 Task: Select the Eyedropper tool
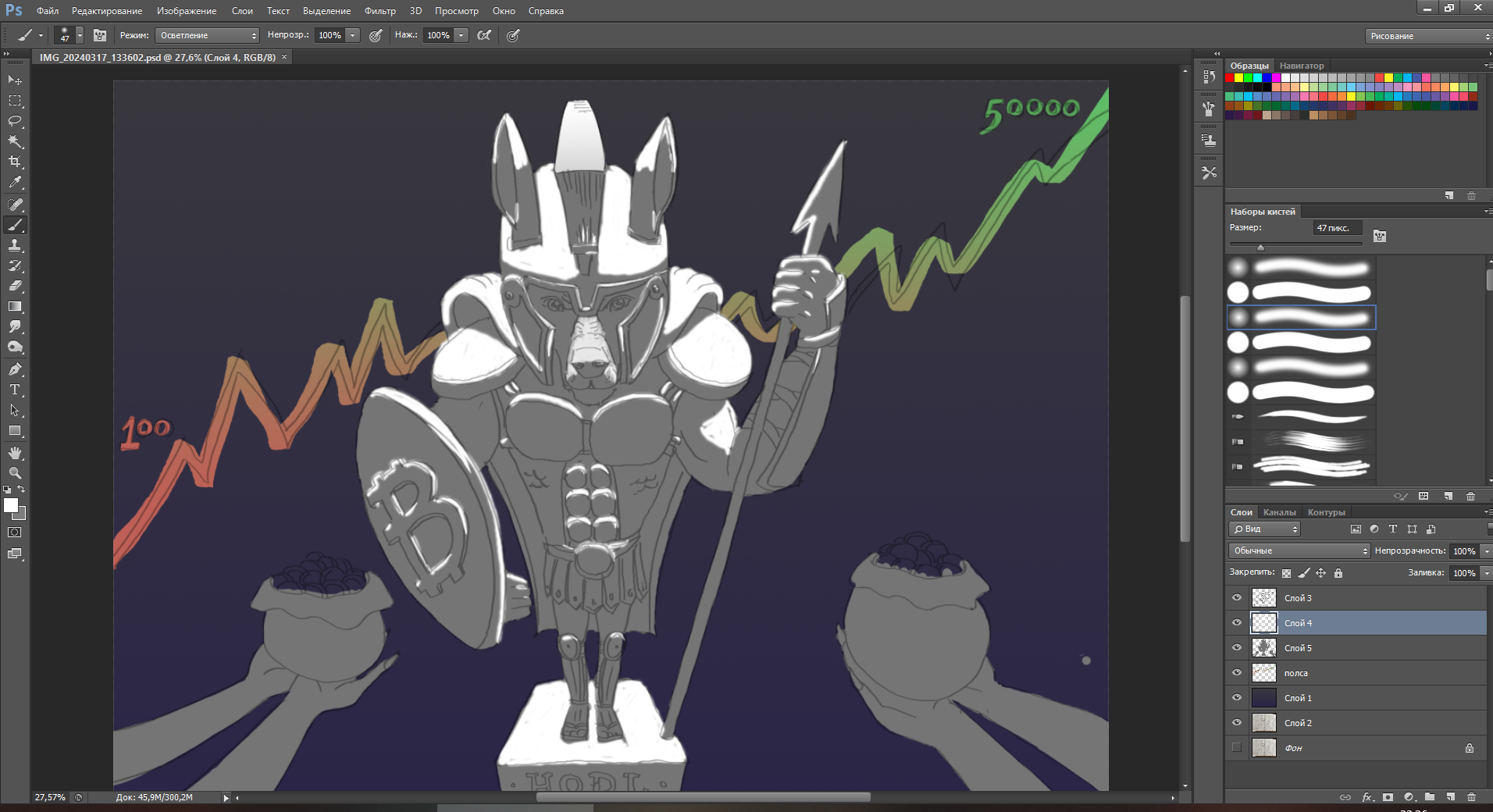[x=15, y=182]
